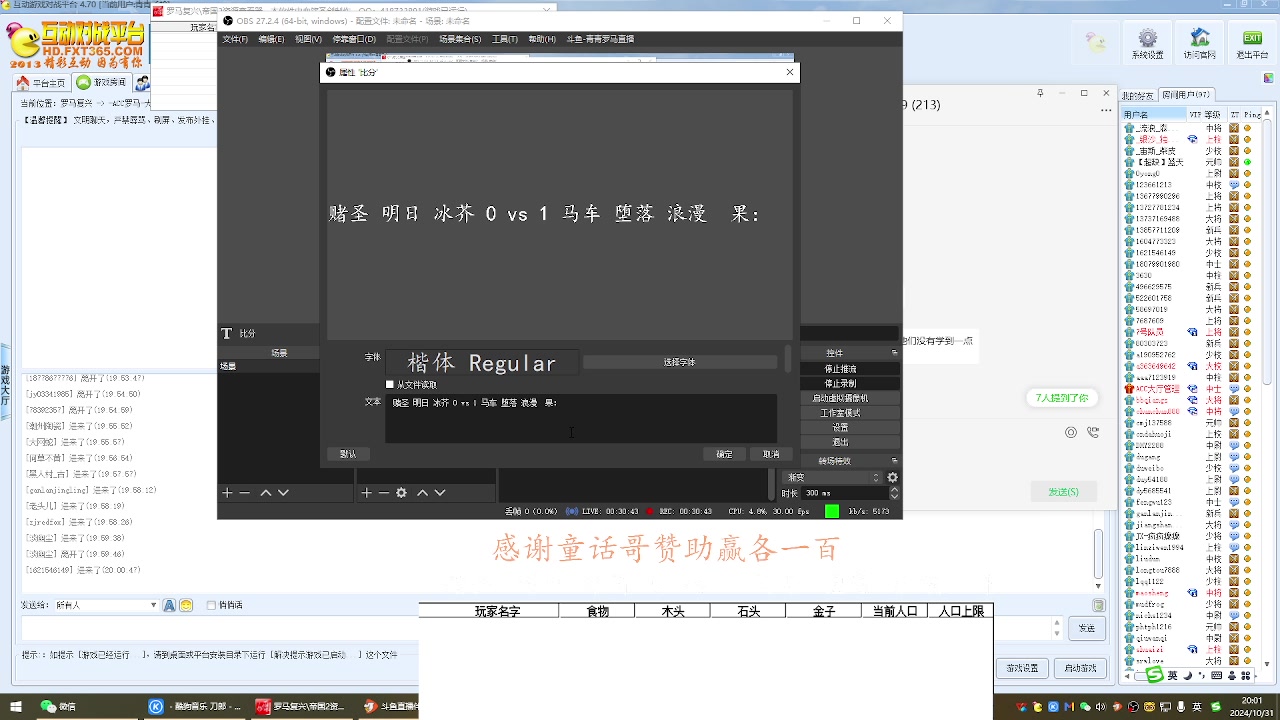Sort by the Ping column header
1280x720 pixels.
pyautogui.click(x=1251, y=115)
